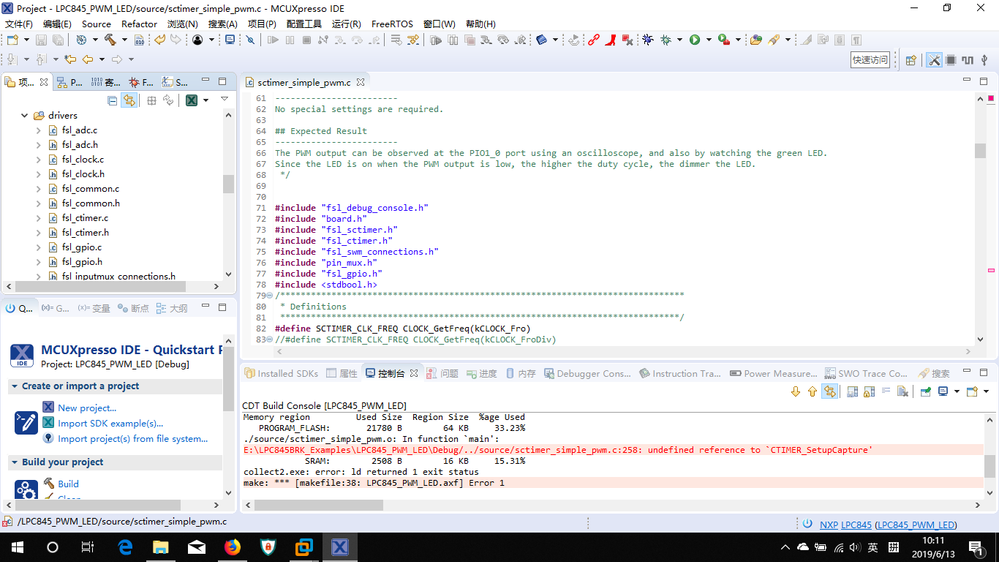
Task: Click MCUXpresso IDE icon in Windows taskbar
Action: [x=340, y=547]
